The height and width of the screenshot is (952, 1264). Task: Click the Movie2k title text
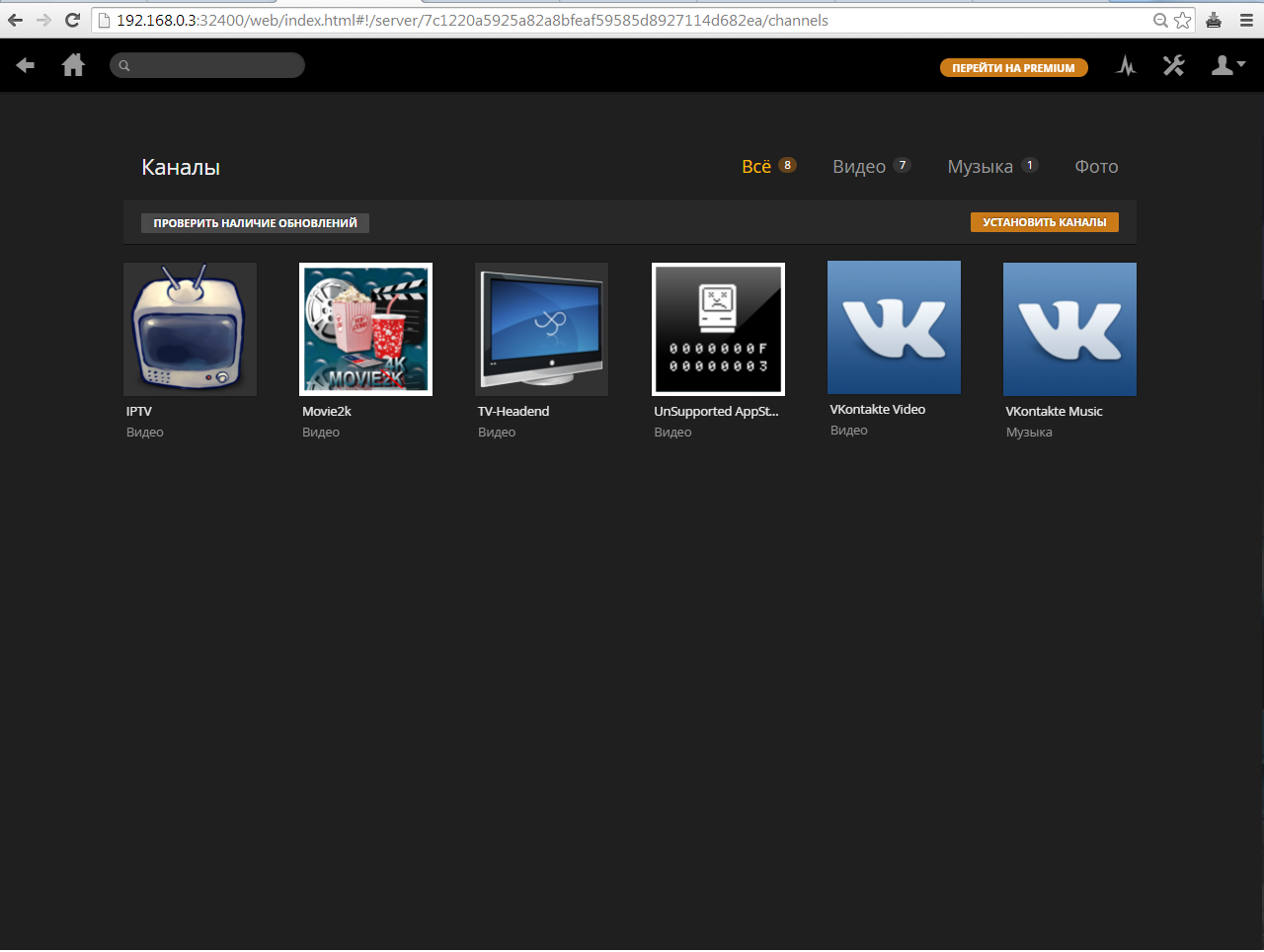[x=327, y=411]
